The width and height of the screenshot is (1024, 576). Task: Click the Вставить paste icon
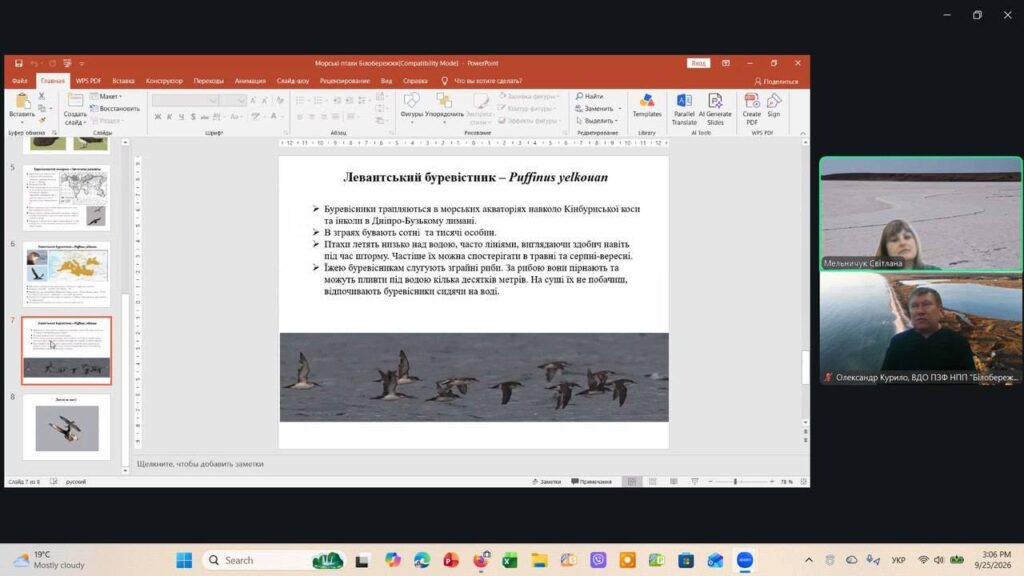pos(22,108)
